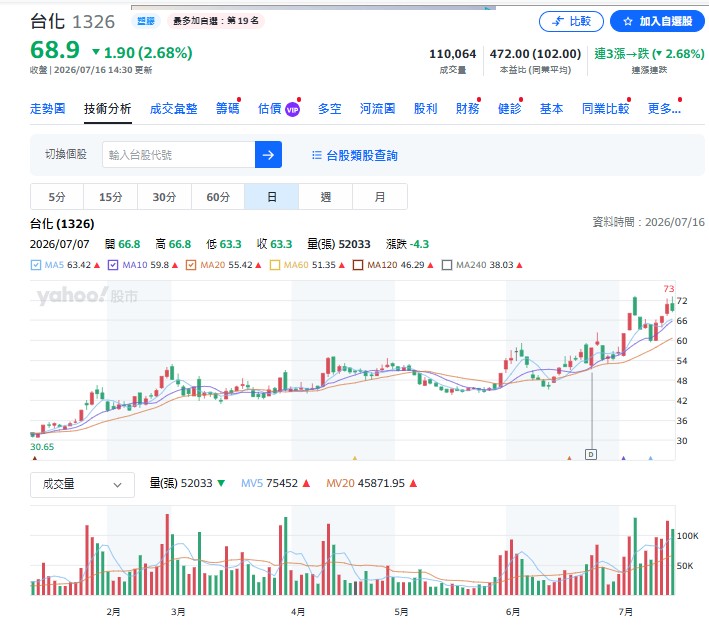The width and height of the screenshot is (709, 640).
Task: Click the blue arrow search submit button
Action: click(x=268, y=155)
